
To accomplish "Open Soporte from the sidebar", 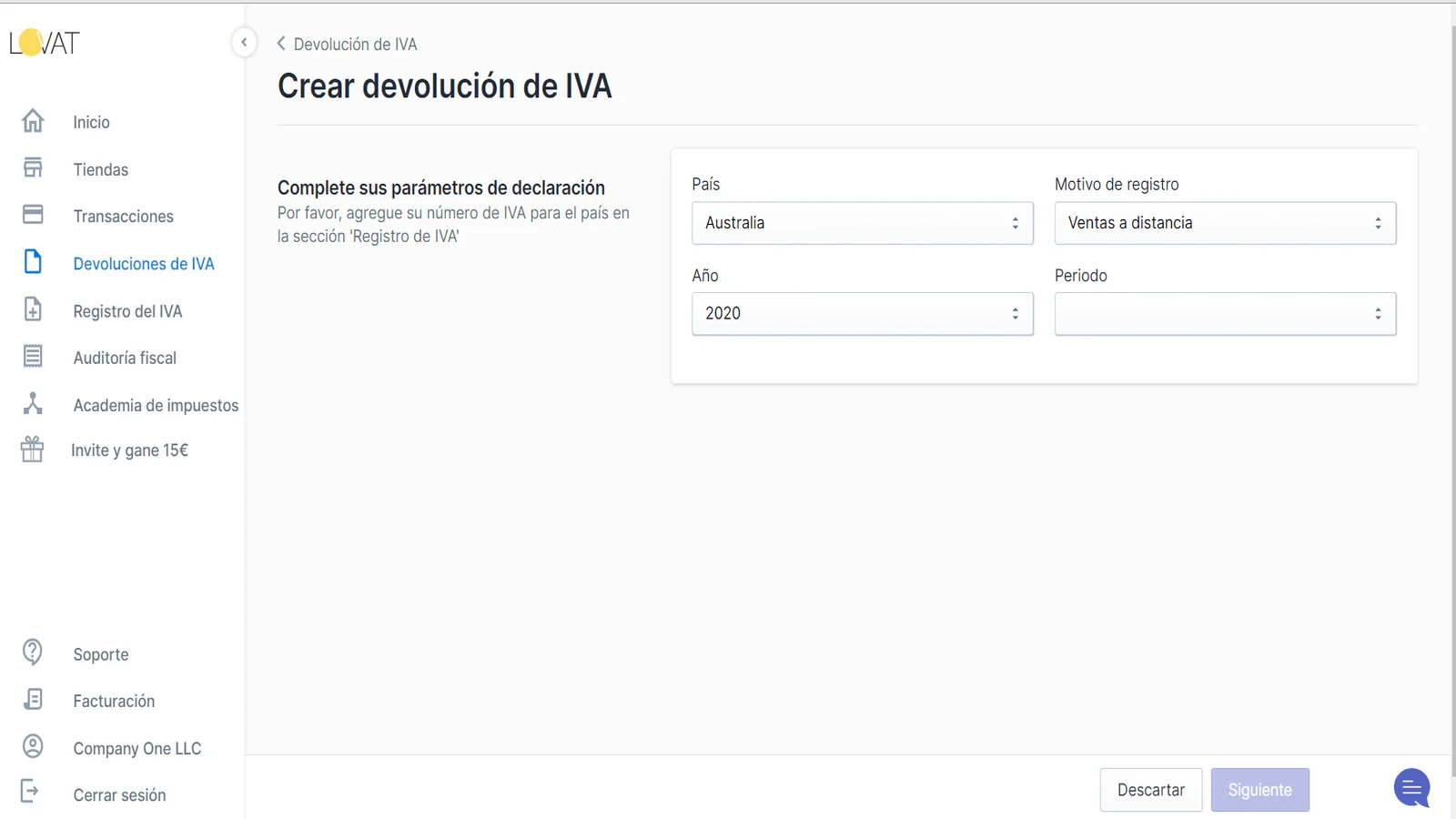I will (x=100, y=654).
